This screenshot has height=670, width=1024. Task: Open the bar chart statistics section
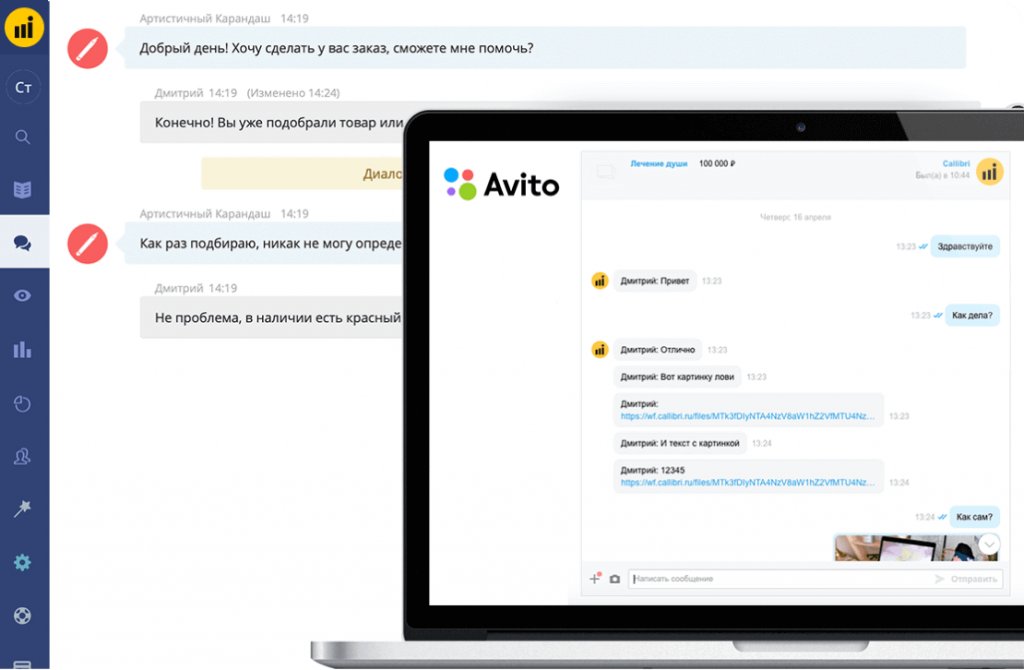coord(24,349)
